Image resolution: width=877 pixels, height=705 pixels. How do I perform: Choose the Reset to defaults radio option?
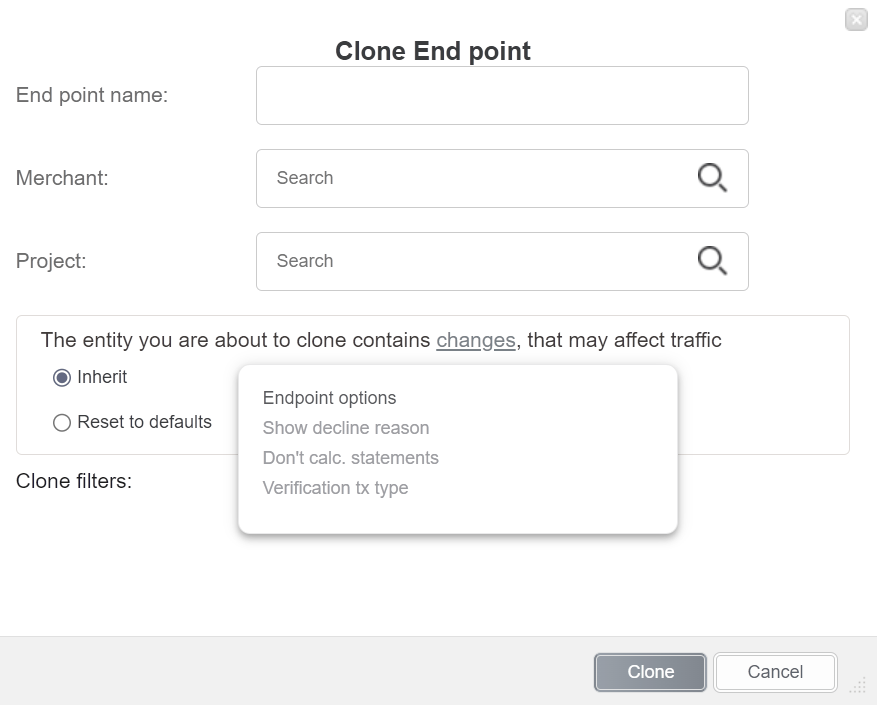tap(62, 423)
